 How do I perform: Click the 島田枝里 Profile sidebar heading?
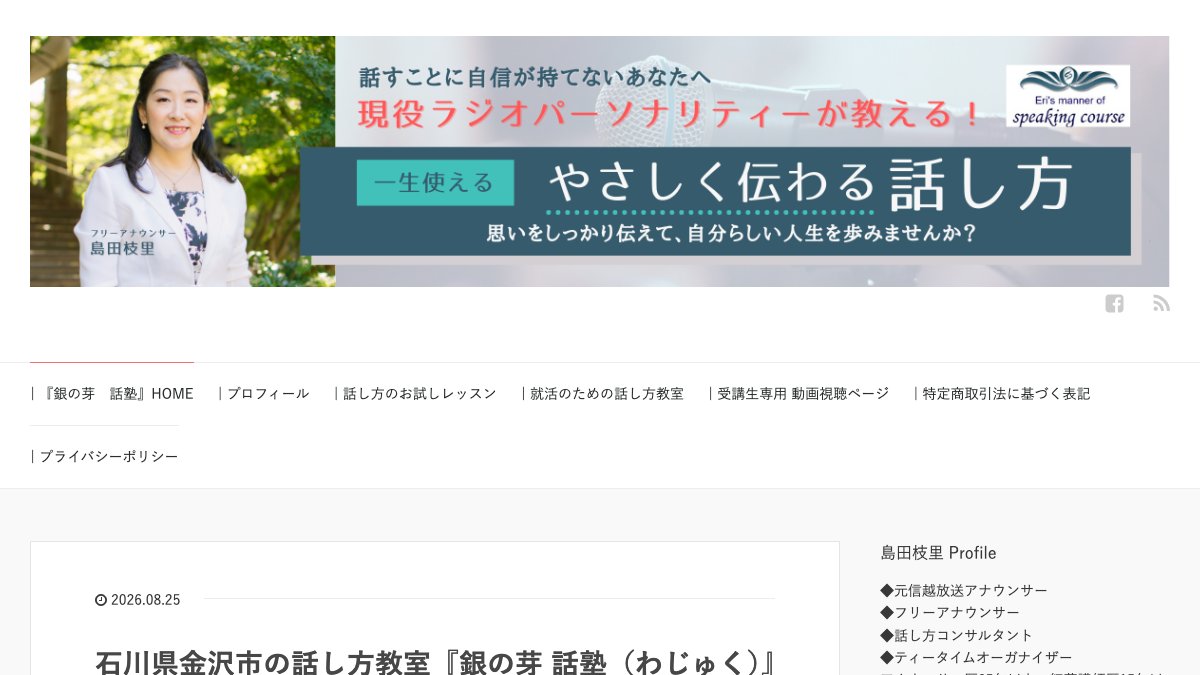939,553
